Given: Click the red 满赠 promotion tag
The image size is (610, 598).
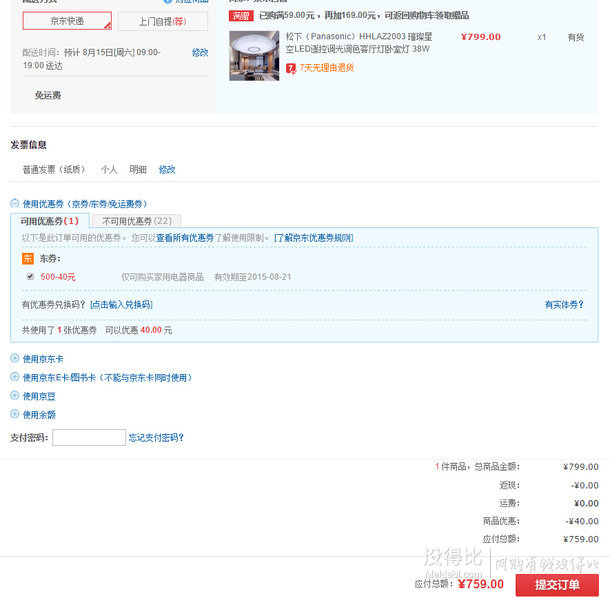Looking at the screenshot, I should 241,16.
